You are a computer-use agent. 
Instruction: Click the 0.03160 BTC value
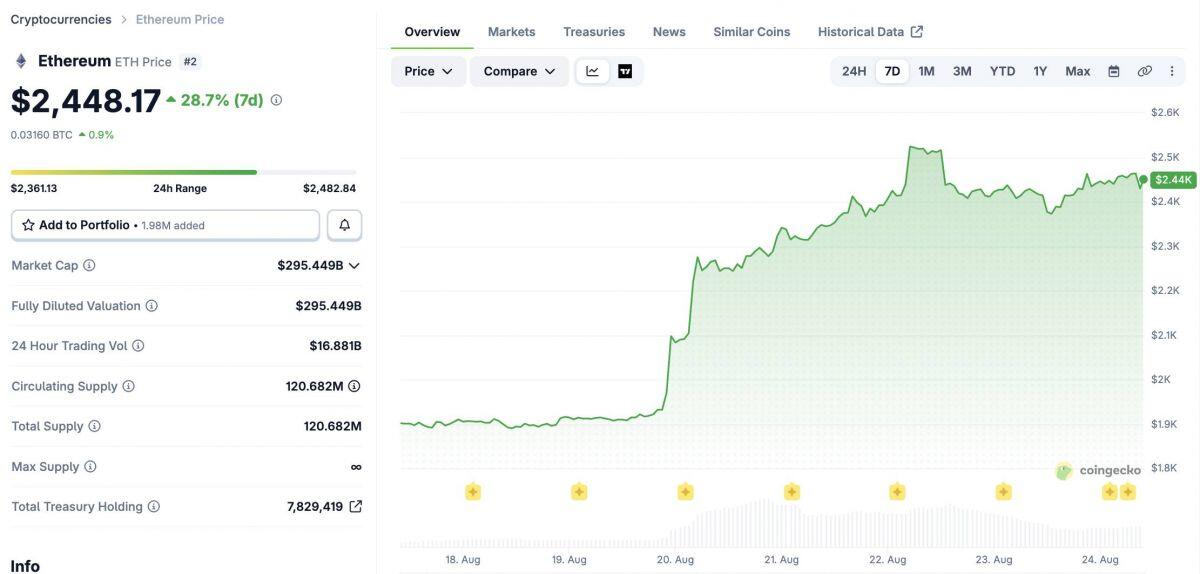pos(41,134)
